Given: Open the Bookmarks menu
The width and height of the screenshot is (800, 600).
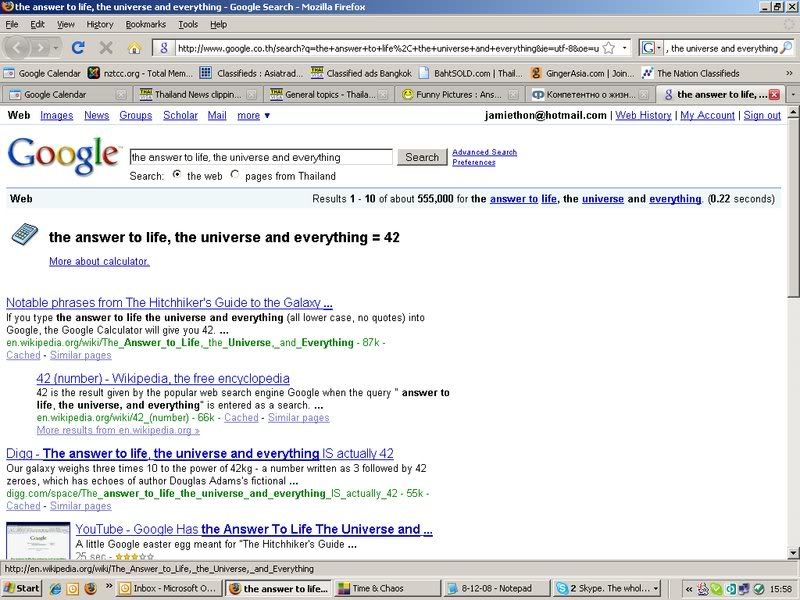Looking at the screenshot, I should [x=145, y=24].
